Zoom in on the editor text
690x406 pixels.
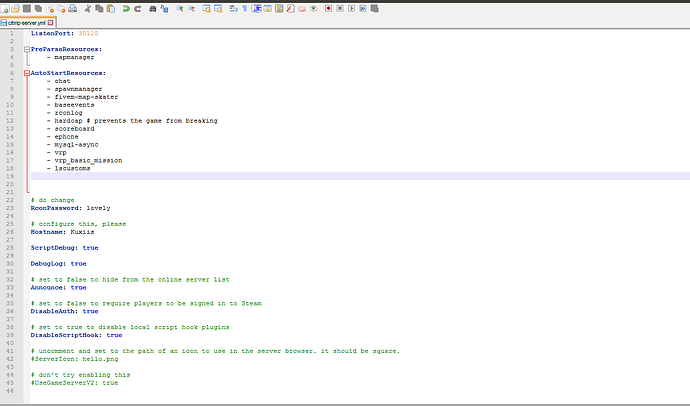(180, 8)
